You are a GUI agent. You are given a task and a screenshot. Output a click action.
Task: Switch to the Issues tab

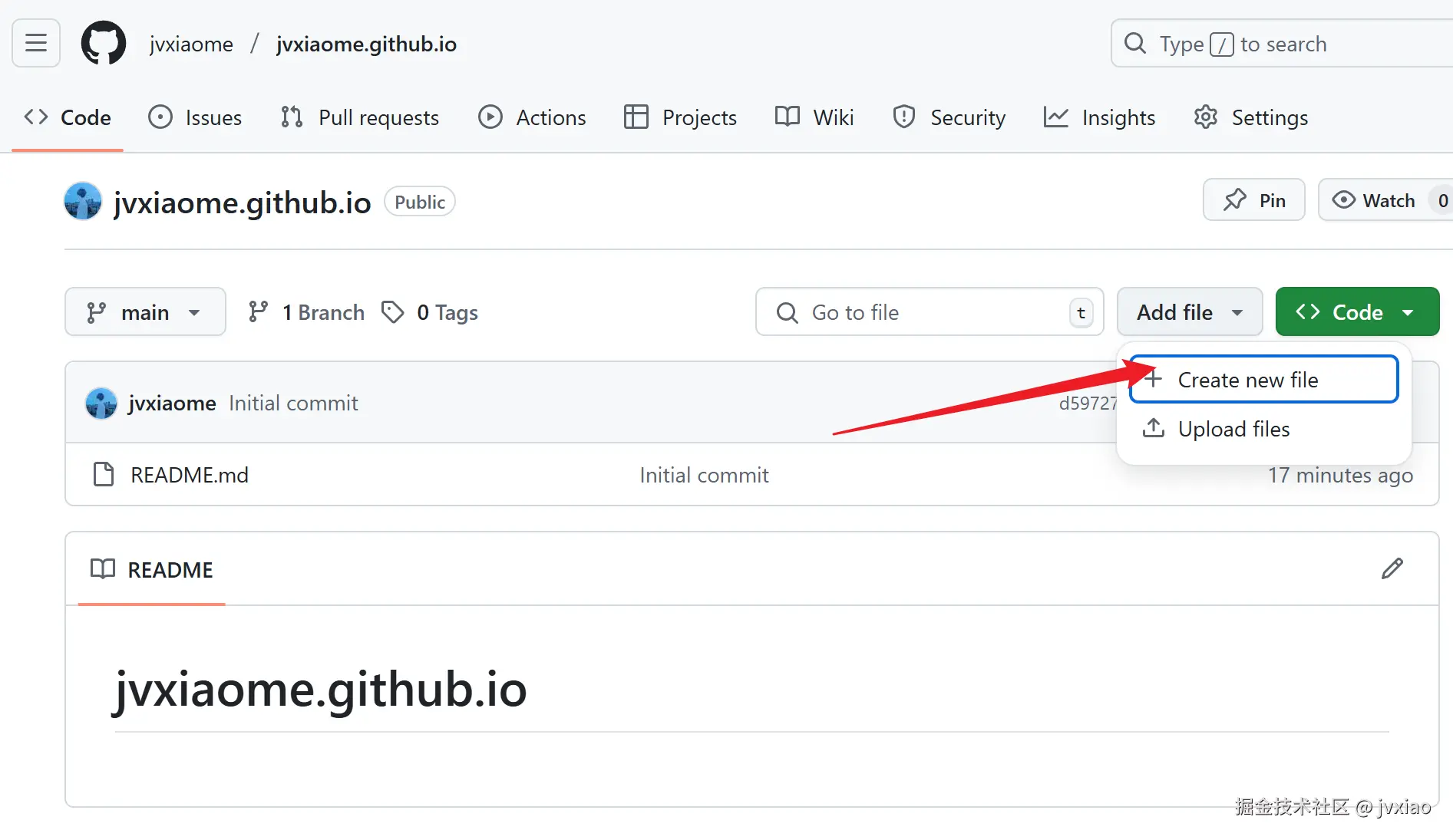[195, 117]
